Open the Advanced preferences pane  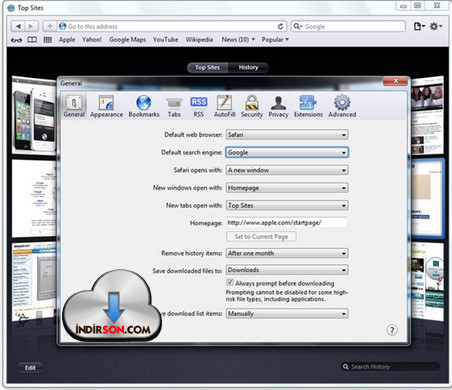pos(342,106)
